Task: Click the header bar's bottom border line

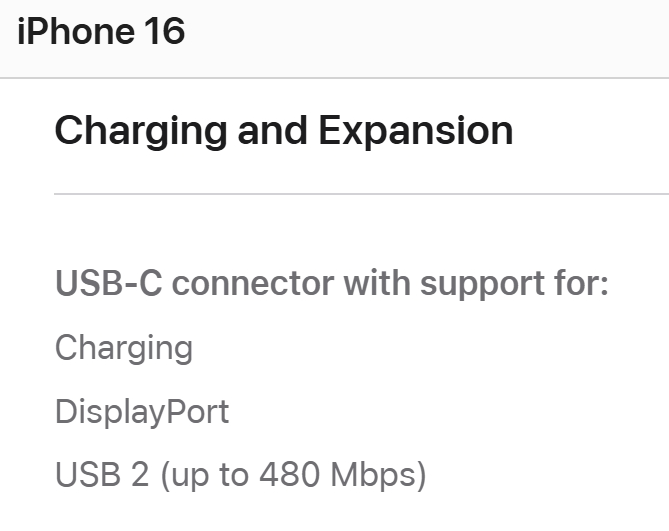Action: (x=334, y=78)
